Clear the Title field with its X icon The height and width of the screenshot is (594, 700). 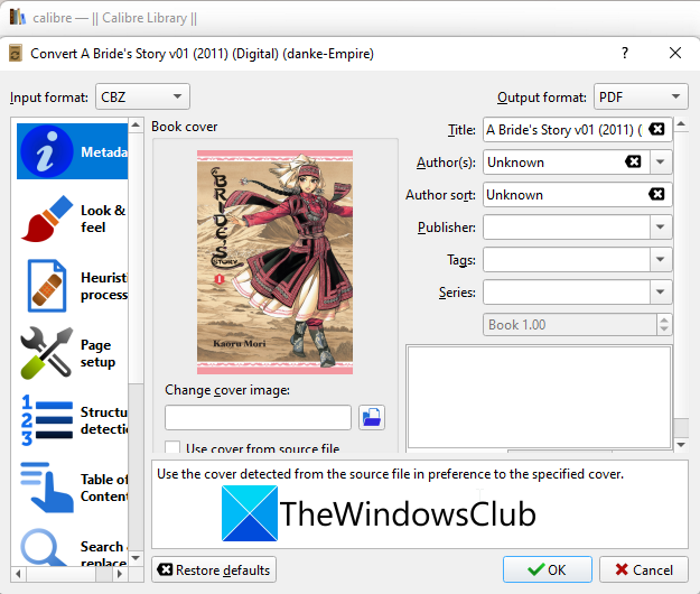tap(657, 129)
